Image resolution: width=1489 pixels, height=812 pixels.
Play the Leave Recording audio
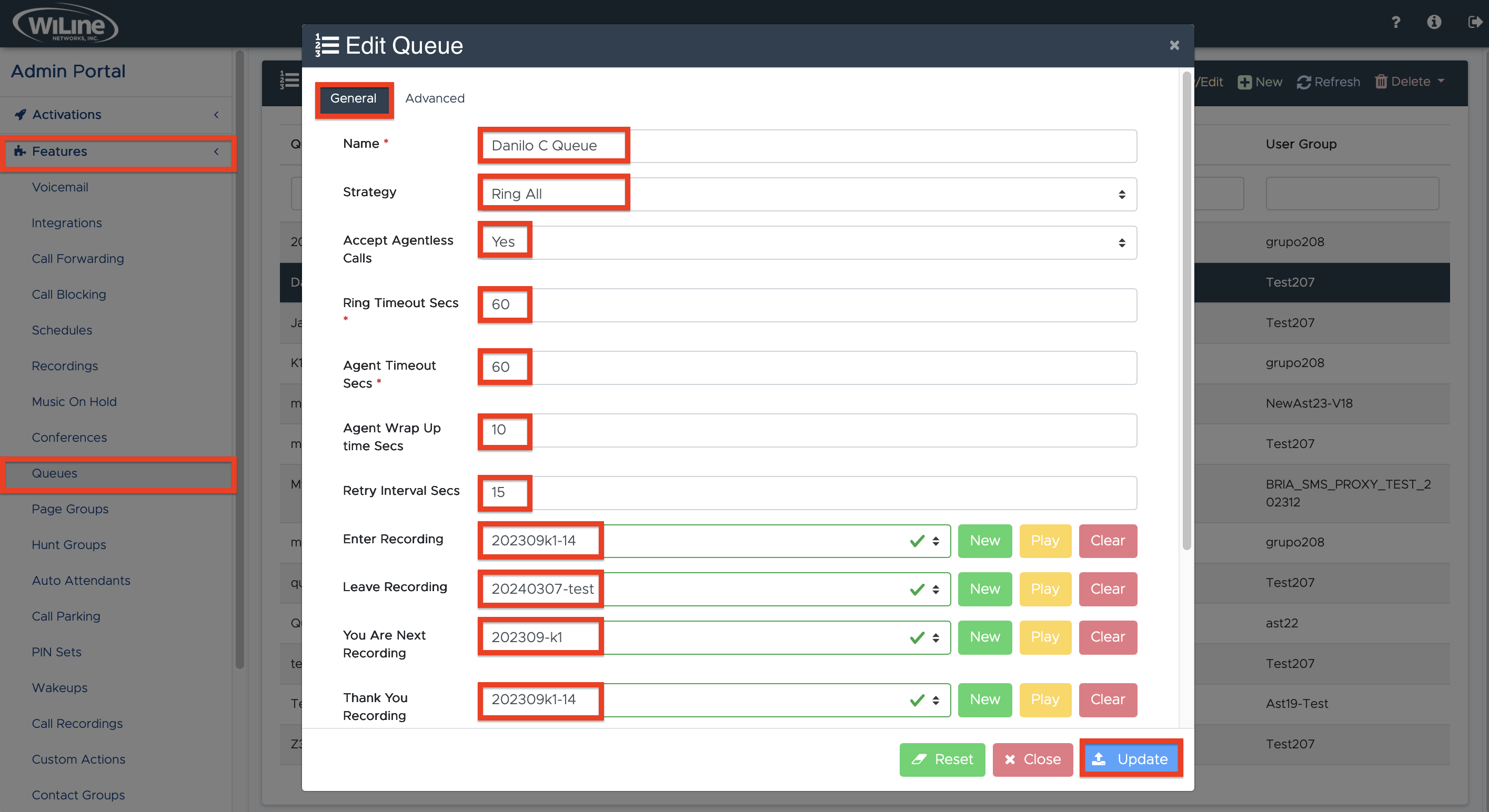pyautogui.click(x=1044, y=589)
